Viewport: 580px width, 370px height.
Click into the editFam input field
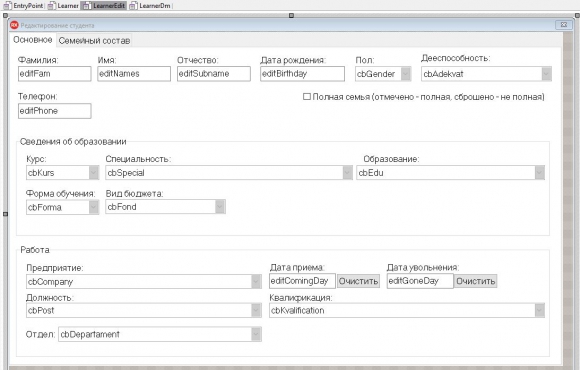point(54,74)
